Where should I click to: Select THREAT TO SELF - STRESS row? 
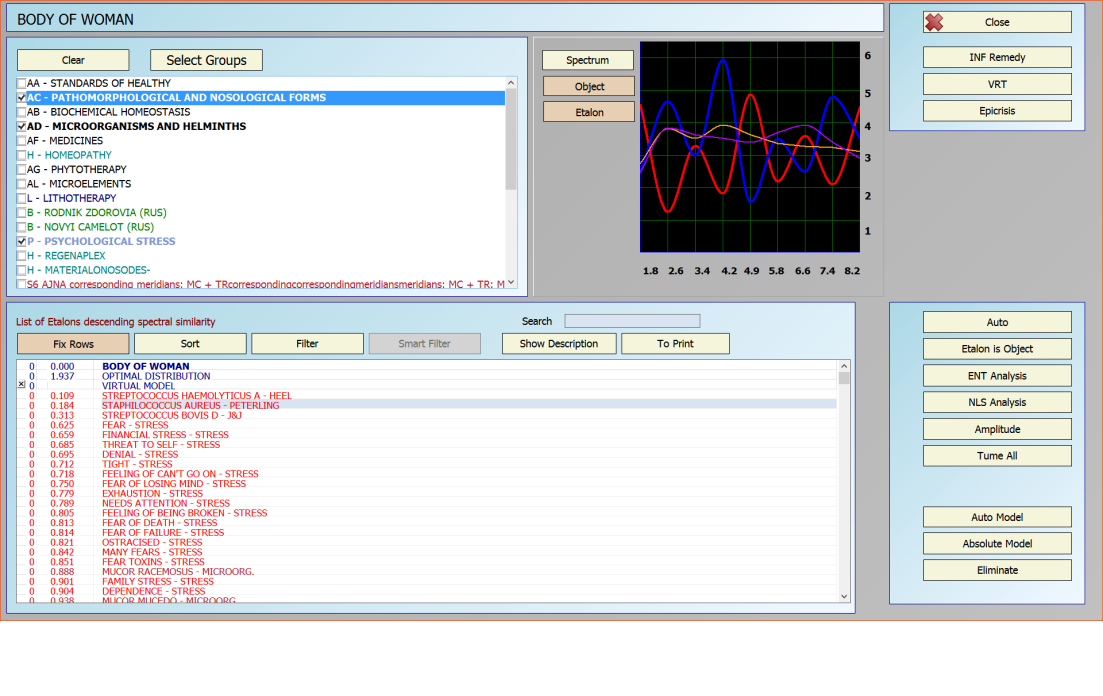pos(426,445)
